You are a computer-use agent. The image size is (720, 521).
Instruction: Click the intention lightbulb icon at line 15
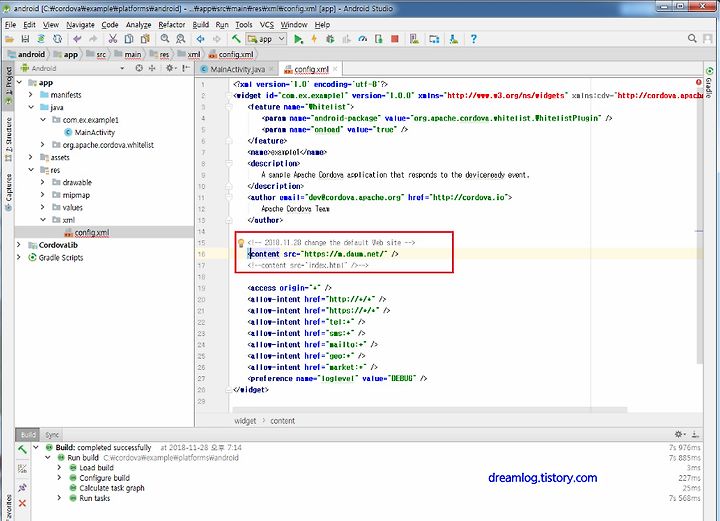pyautogui.click(x=241, y=243)
